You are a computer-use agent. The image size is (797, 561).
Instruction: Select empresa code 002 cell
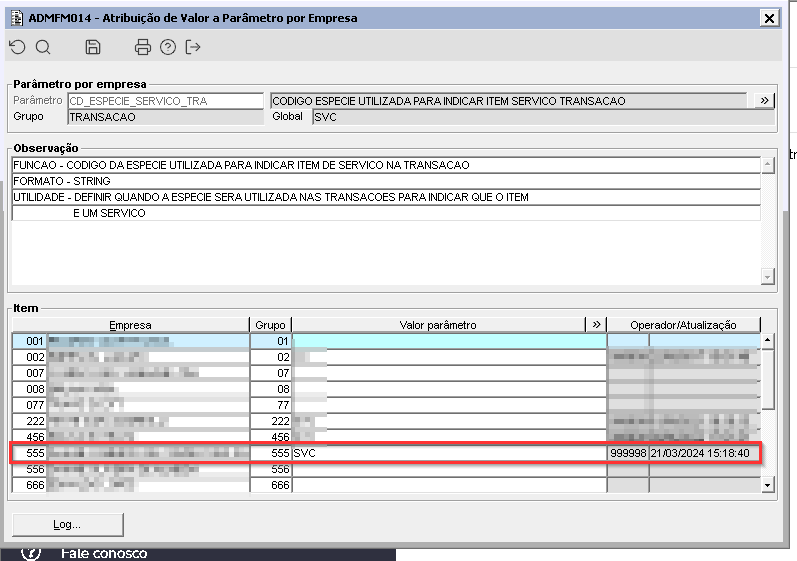click(29, 357)
